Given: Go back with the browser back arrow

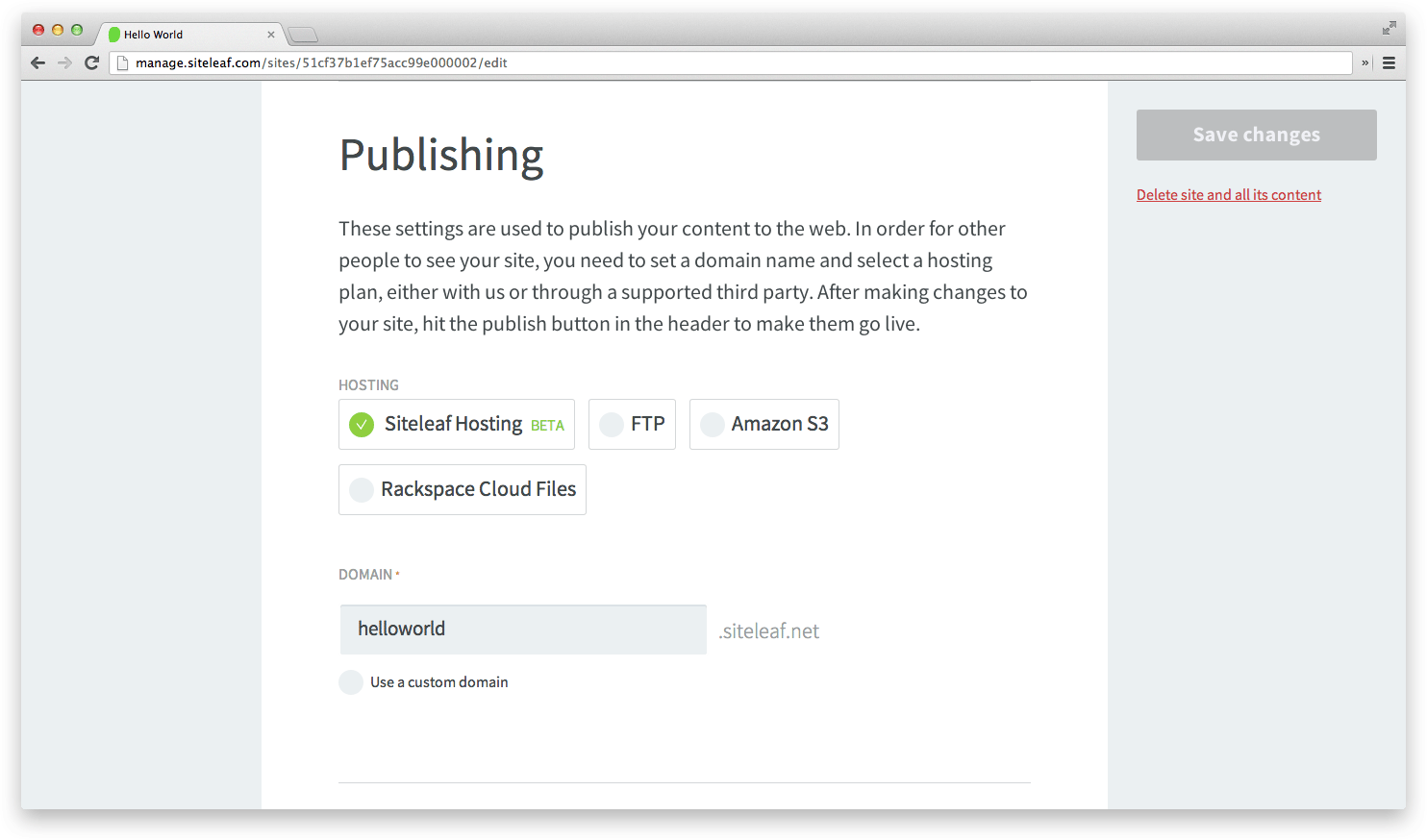Looking at the screenshot, I should [x=38, y=62].
